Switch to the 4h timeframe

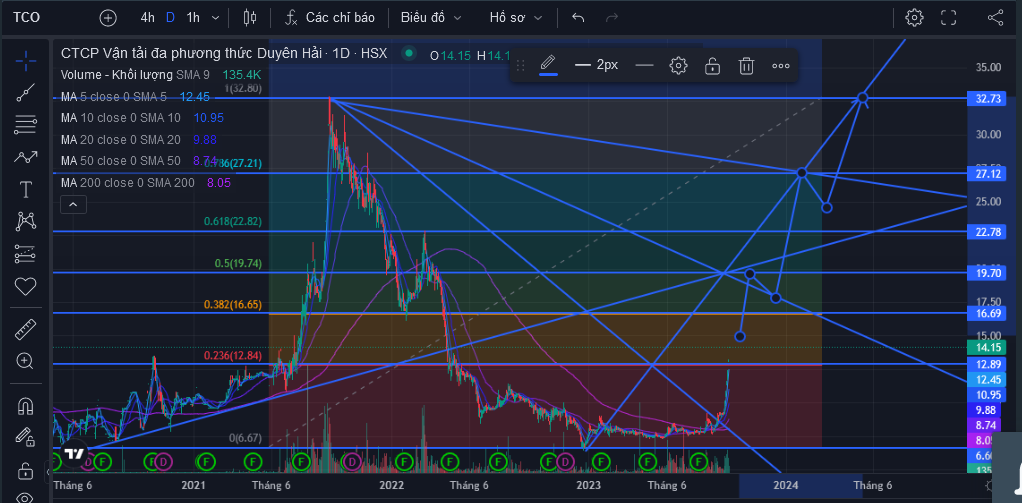click(148, 18)
